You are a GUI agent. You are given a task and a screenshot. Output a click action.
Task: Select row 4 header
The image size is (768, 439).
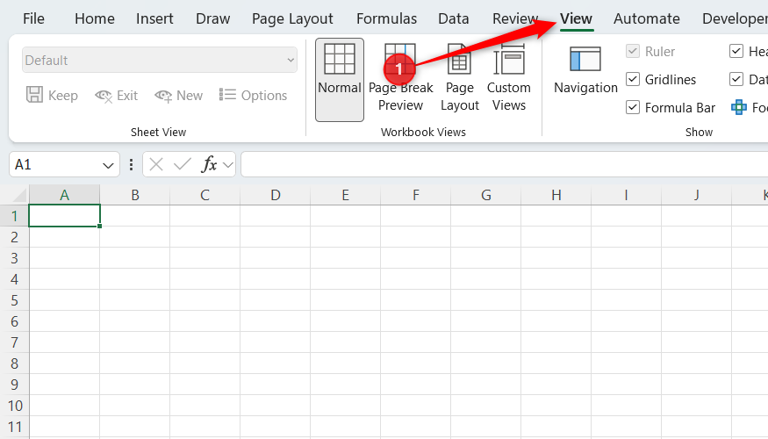(14, 279)
